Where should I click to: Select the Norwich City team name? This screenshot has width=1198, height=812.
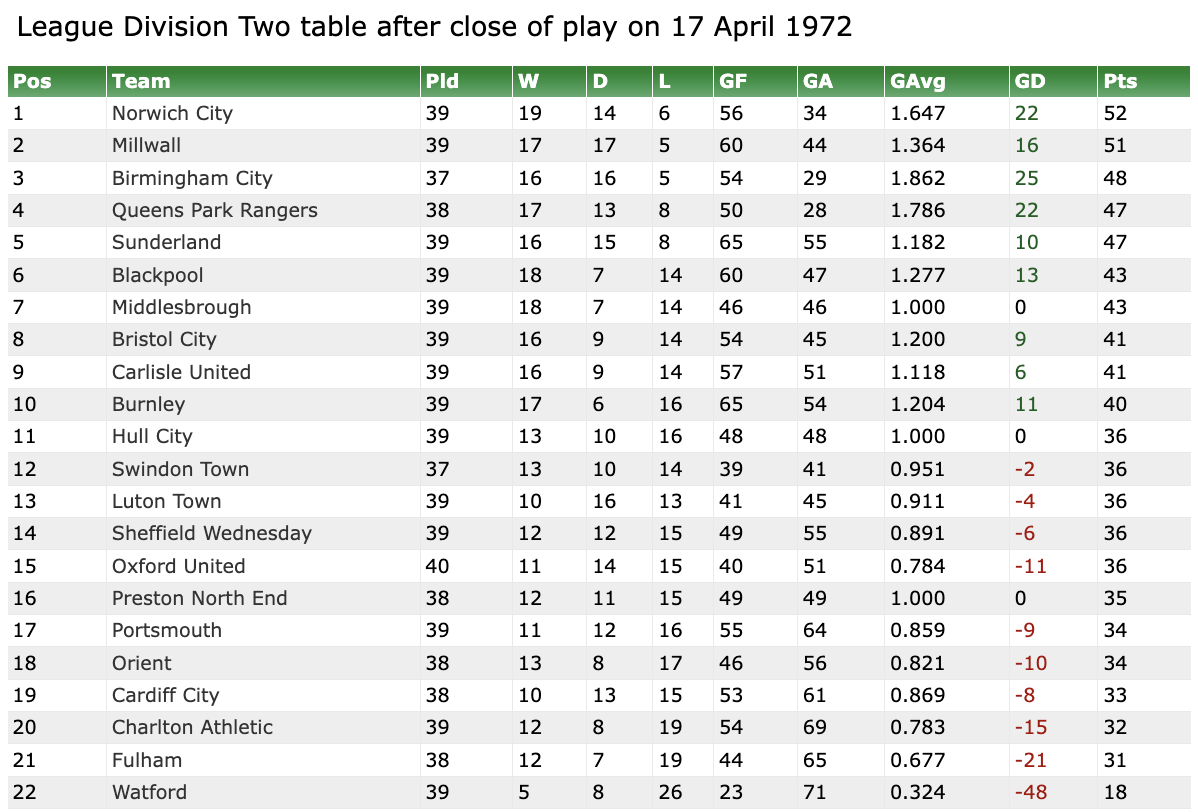(172, 113)
